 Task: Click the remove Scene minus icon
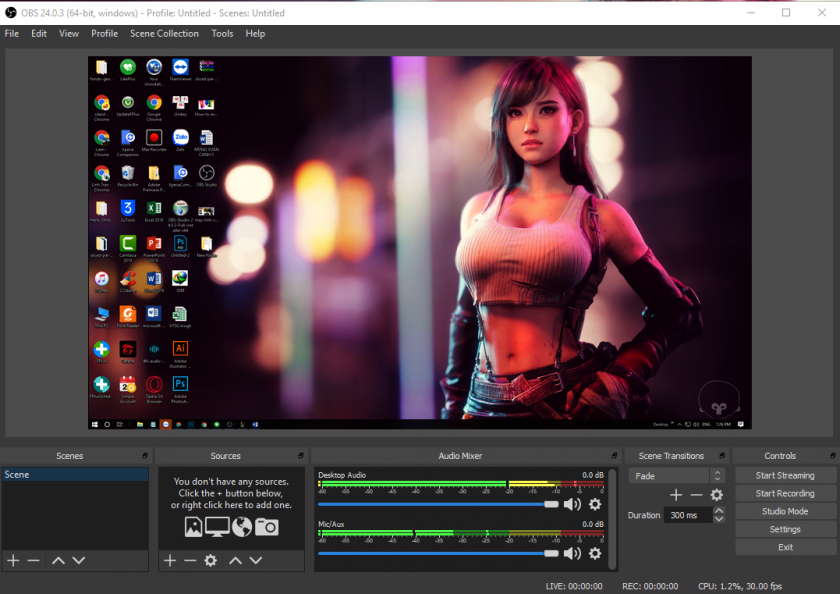point(34,561)
